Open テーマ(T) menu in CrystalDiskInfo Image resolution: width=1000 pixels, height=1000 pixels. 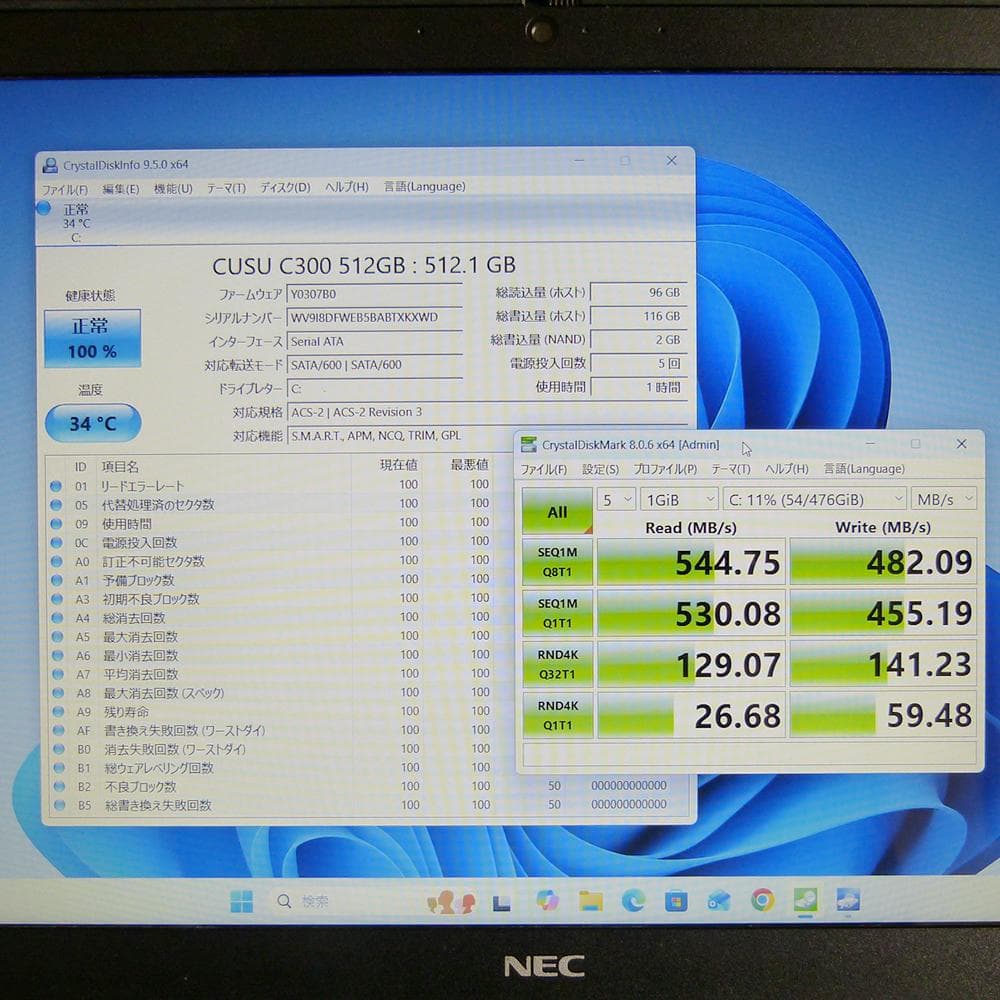[x=226, y=188]
